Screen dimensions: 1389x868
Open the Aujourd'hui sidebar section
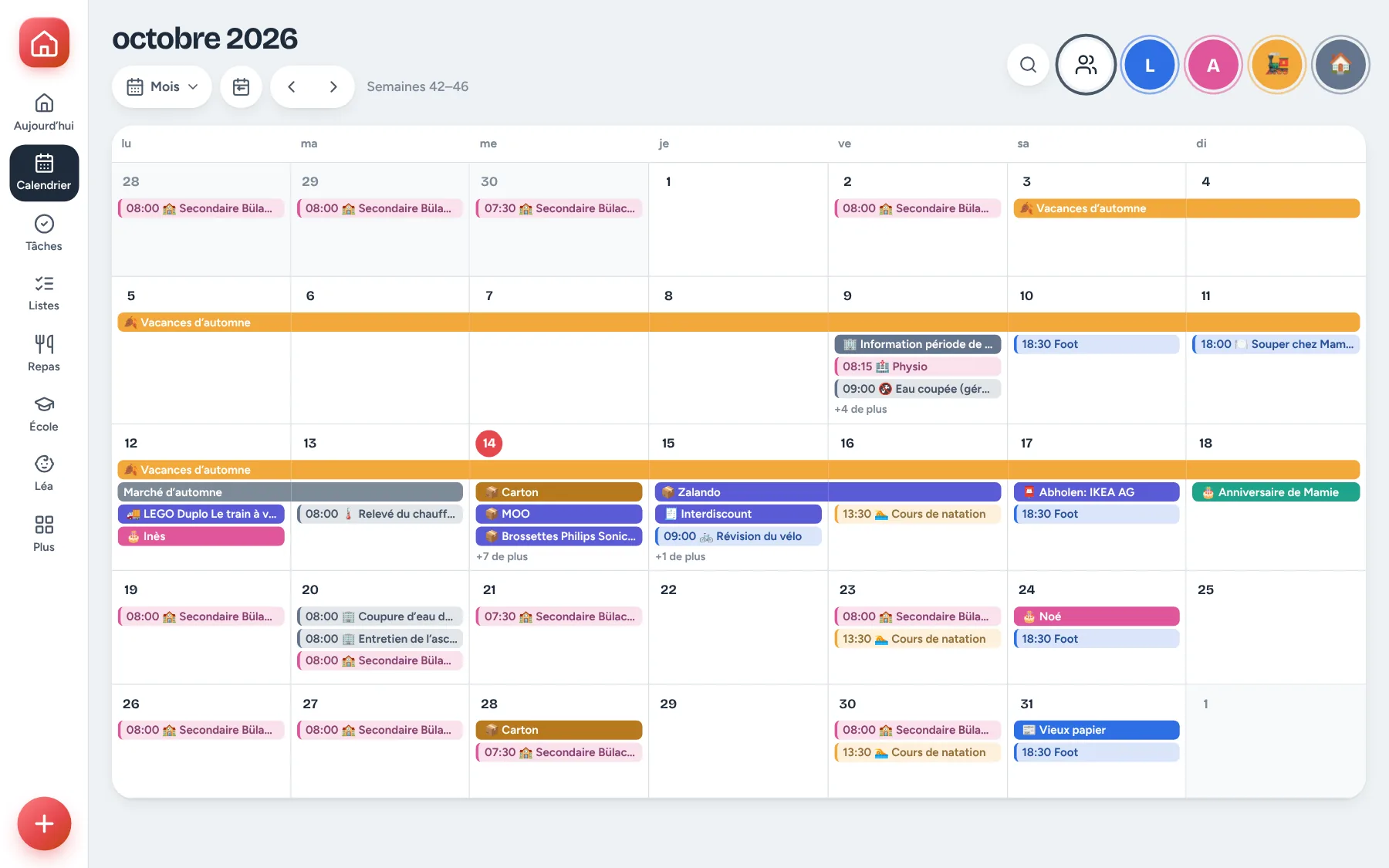[44, 113]
